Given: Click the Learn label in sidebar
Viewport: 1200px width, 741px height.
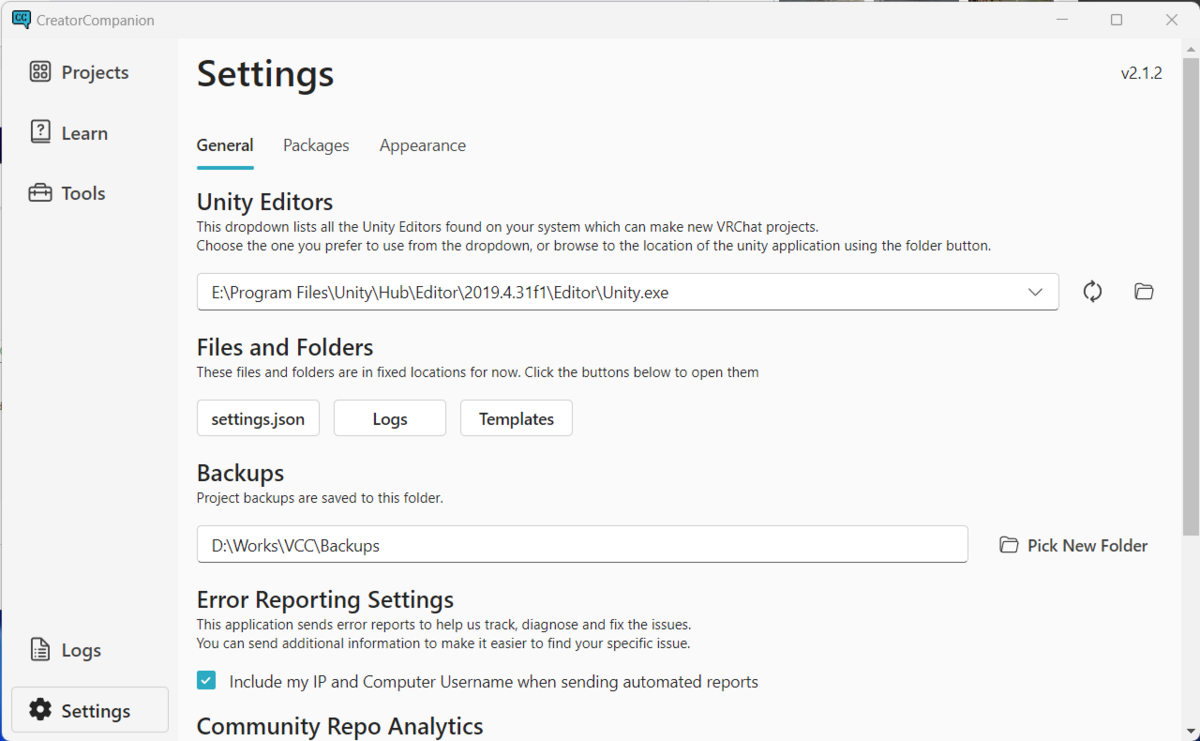Looking at the screenshot, I should (84, 133).
